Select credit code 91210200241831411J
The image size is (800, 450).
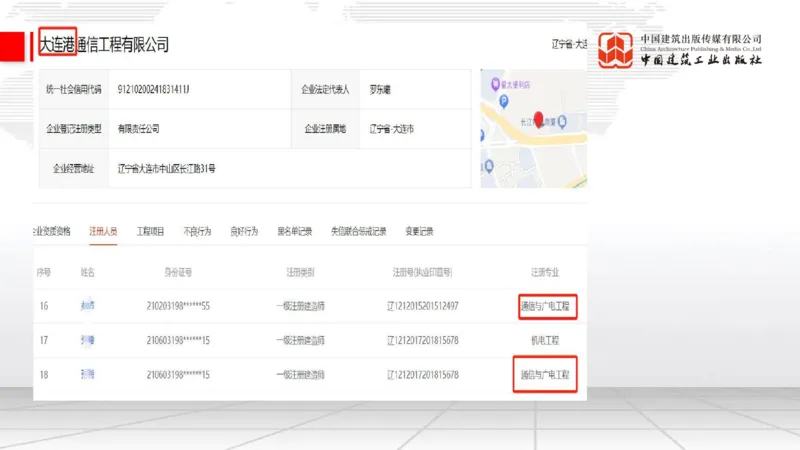(x=153, y=90)
